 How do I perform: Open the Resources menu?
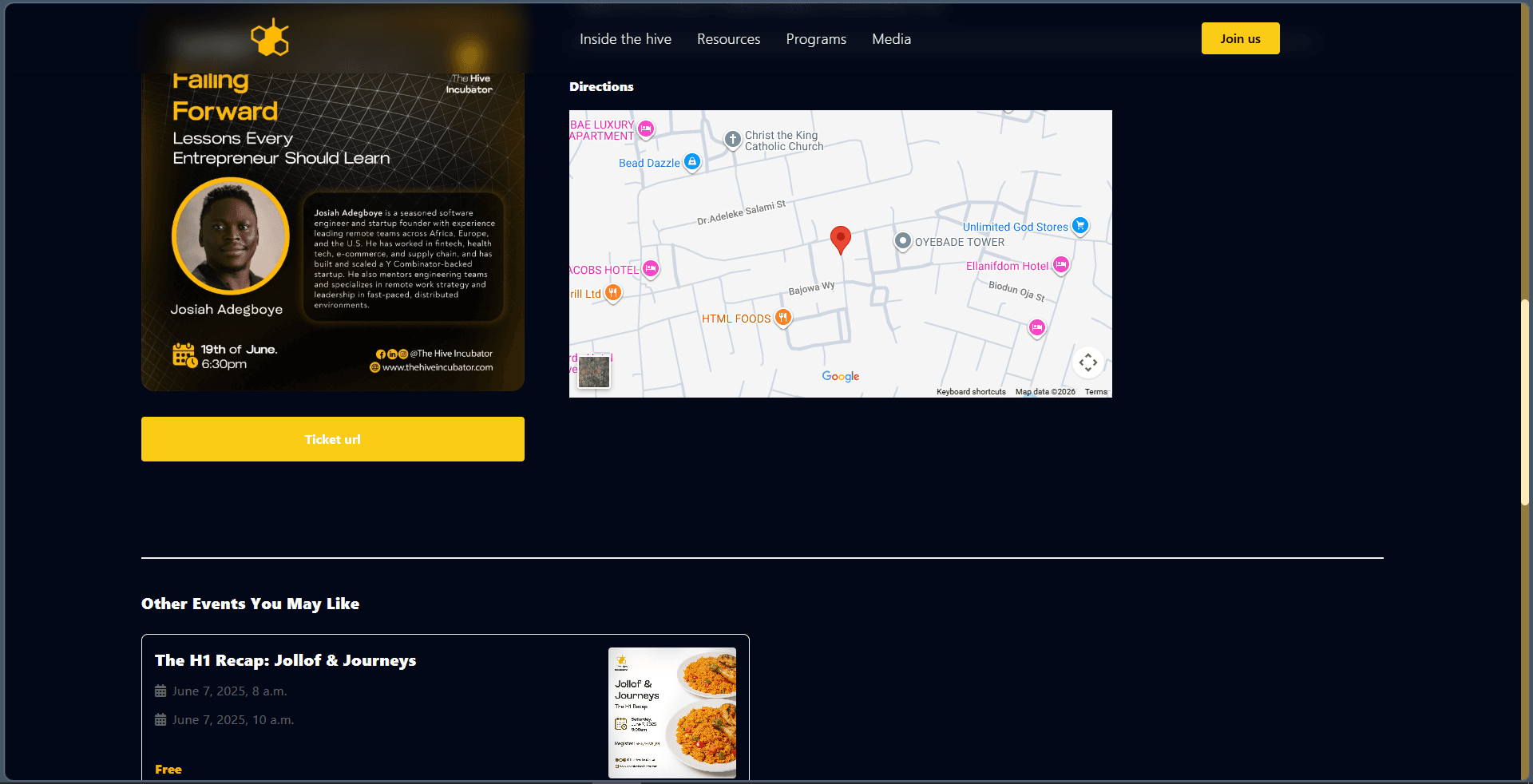pyautogui.click(x=728, y=39)
